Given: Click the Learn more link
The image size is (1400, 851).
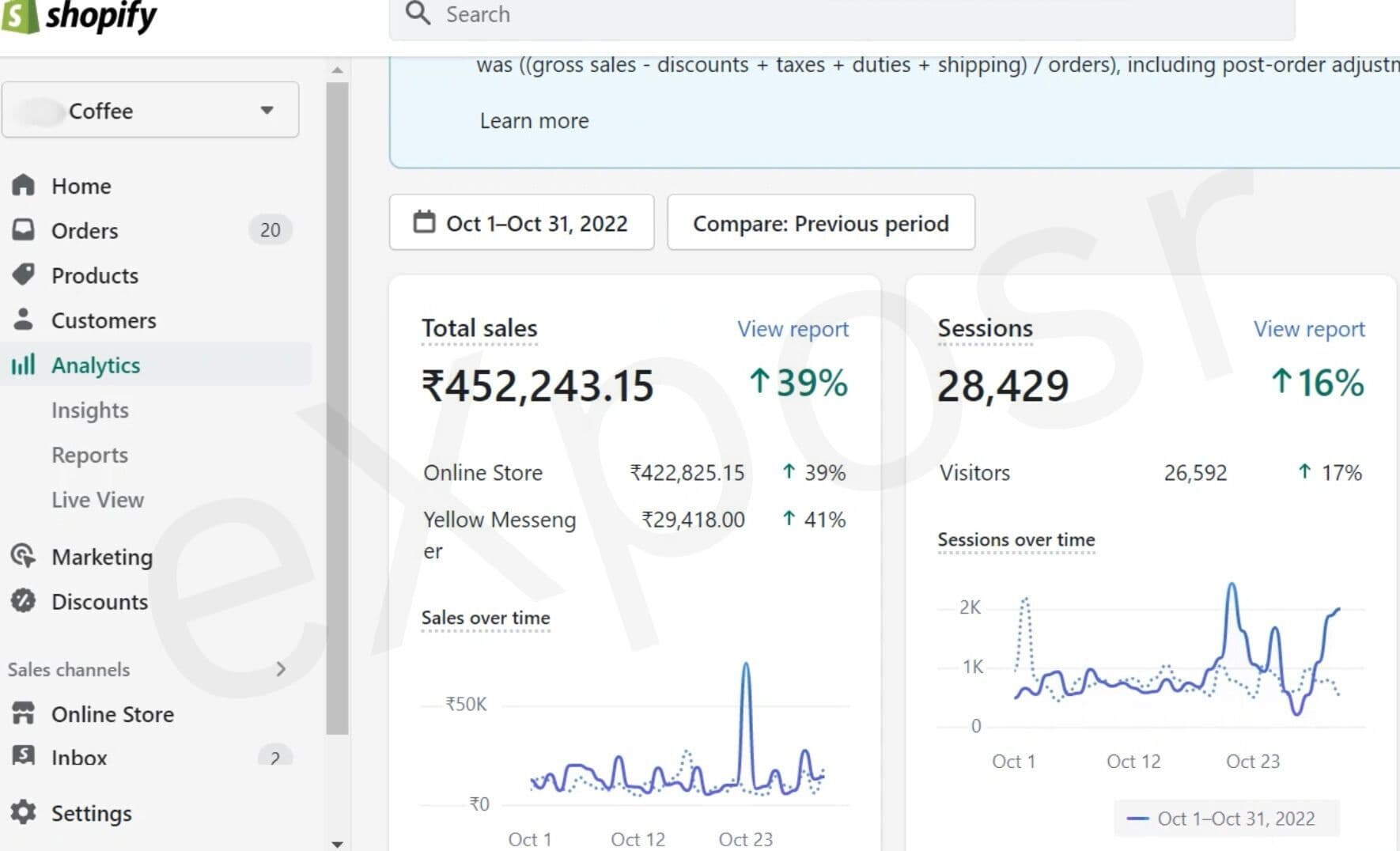Looking at the screenshot, I should (534, 121).
